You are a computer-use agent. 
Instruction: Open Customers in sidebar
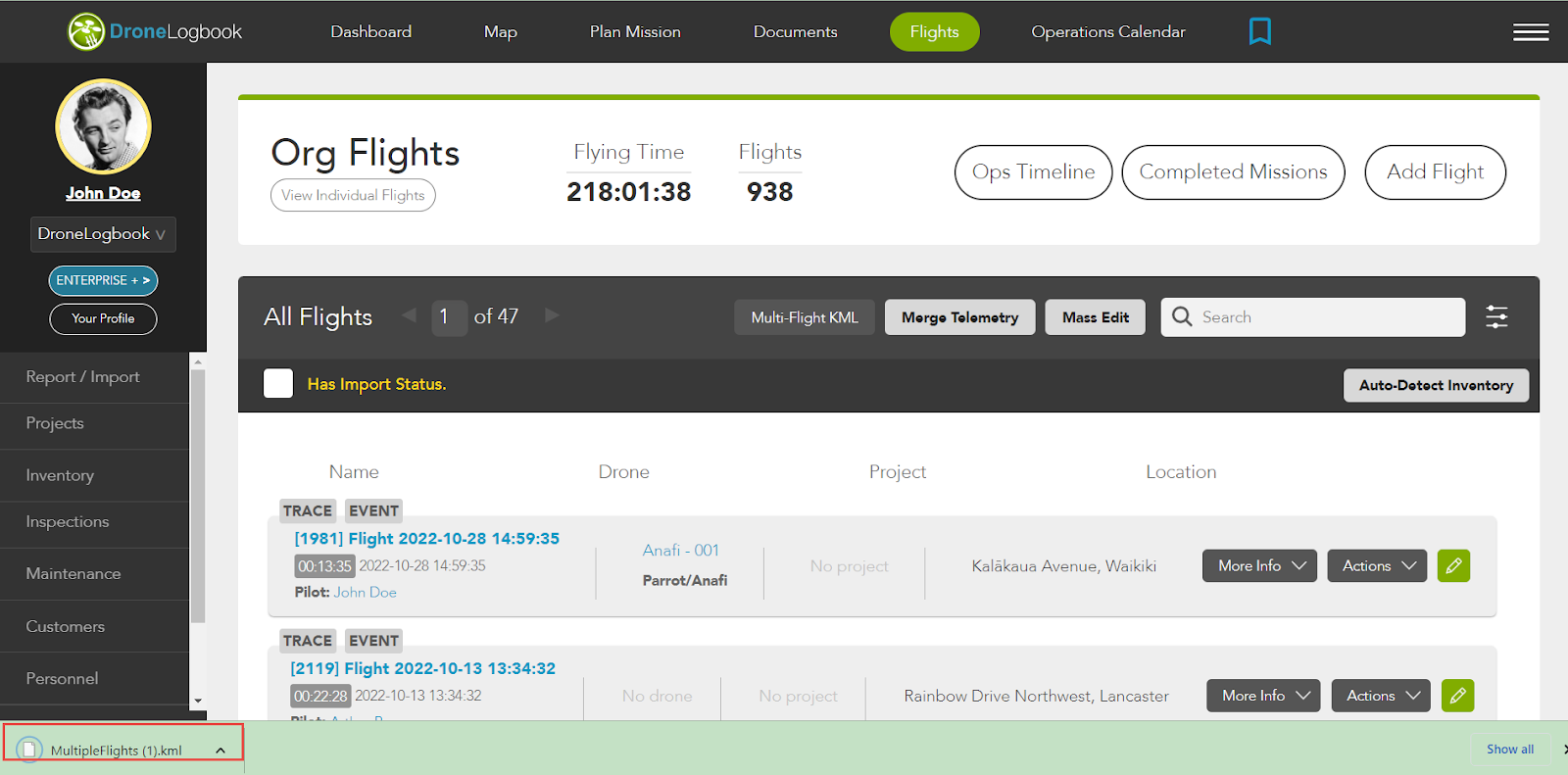[x=94, y=626]
